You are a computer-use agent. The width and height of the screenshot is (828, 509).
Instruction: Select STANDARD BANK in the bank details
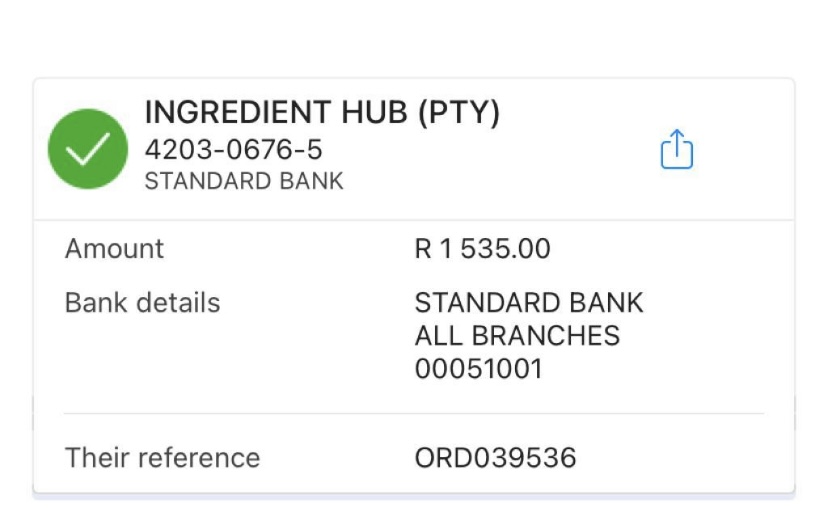coord(529,303)
